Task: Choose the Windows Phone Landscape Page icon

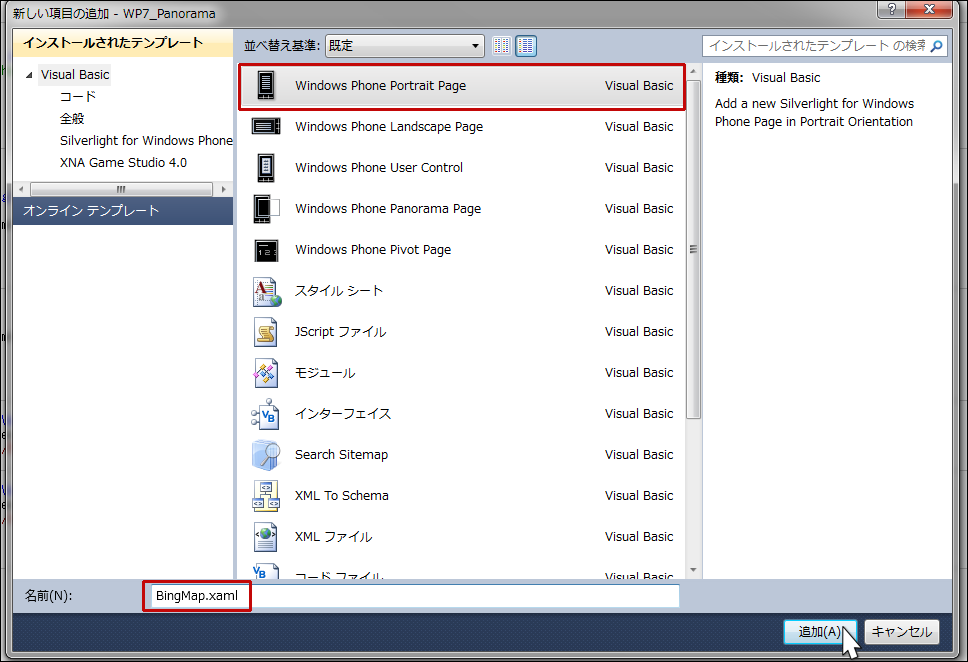Action: (266, 127)
